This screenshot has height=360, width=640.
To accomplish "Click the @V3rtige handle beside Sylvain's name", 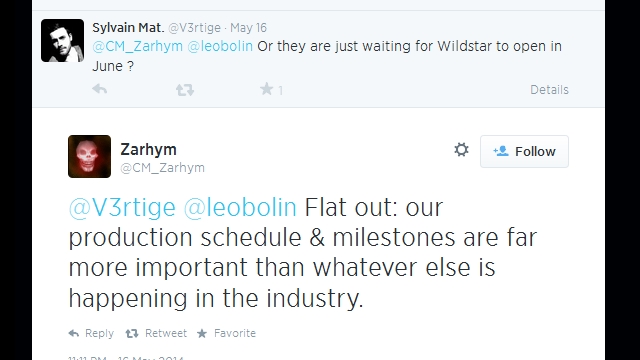I will [x=194, y=28].
